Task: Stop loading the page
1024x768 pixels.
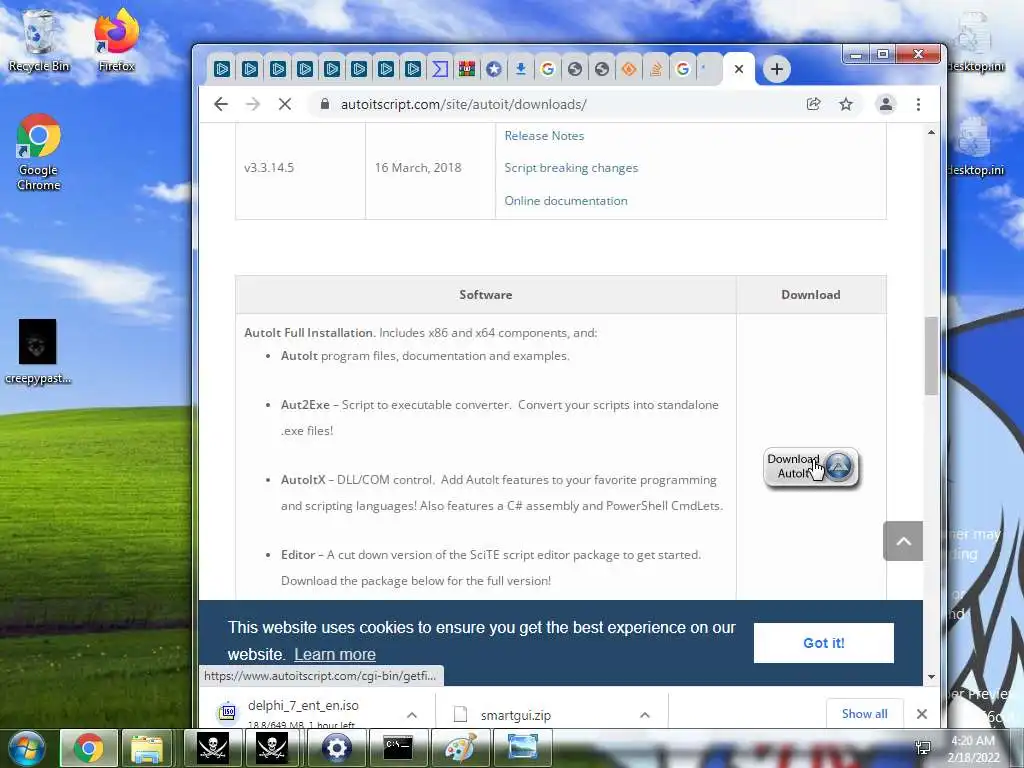Action: (285, 104)
